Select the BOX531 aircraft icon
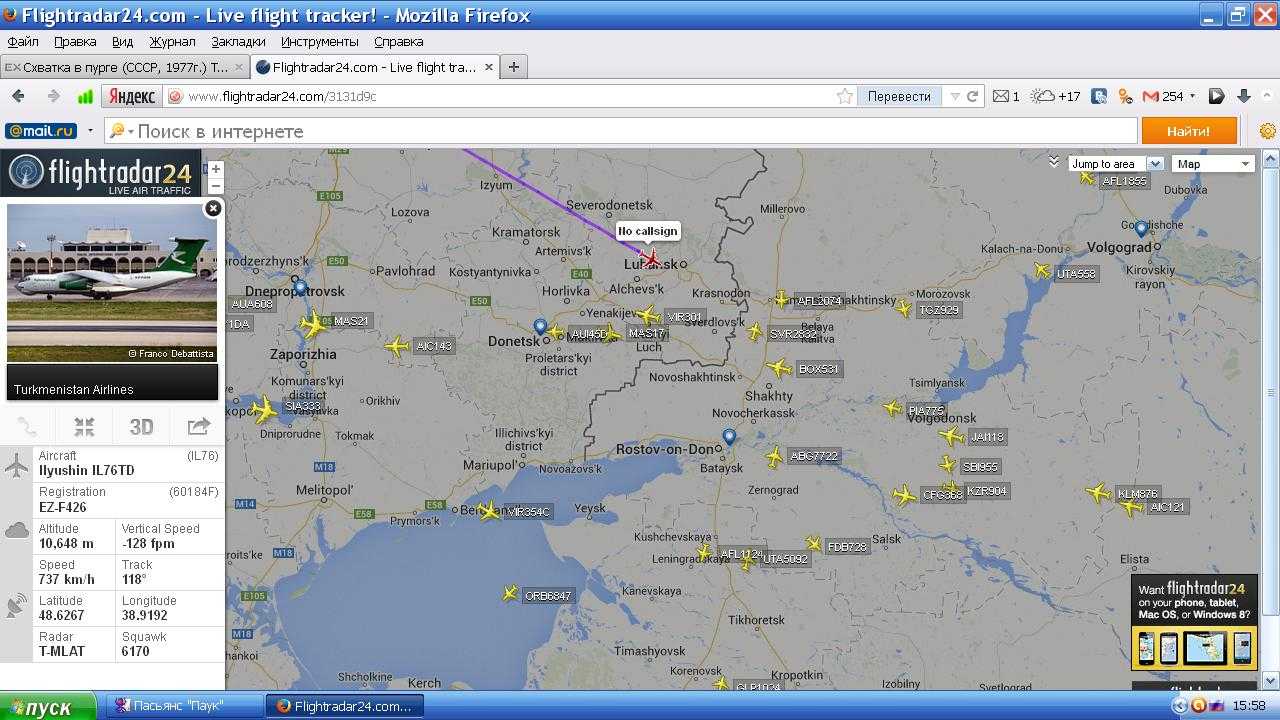Viewport: 1280px width, 720px height. [780, 368]
